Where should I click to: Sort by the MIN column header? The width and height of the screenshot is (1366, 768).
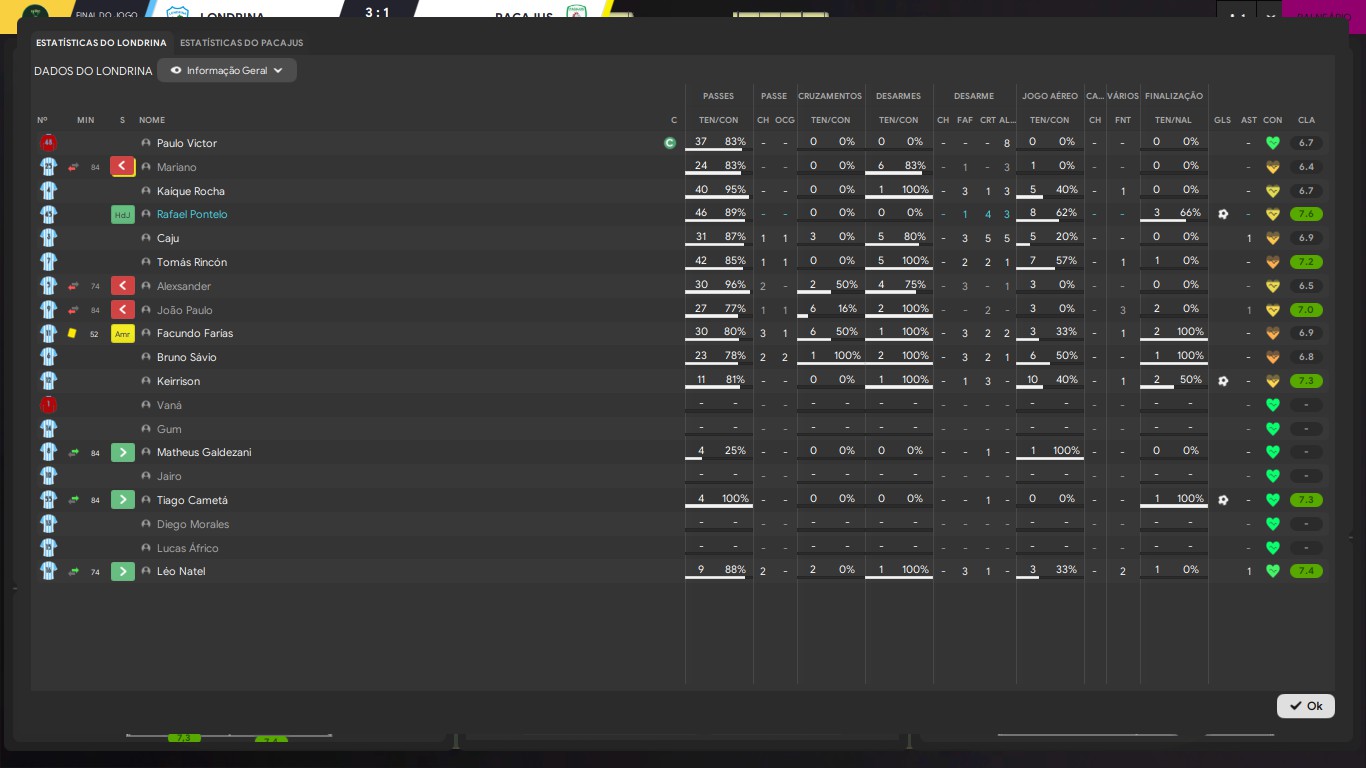86,120
